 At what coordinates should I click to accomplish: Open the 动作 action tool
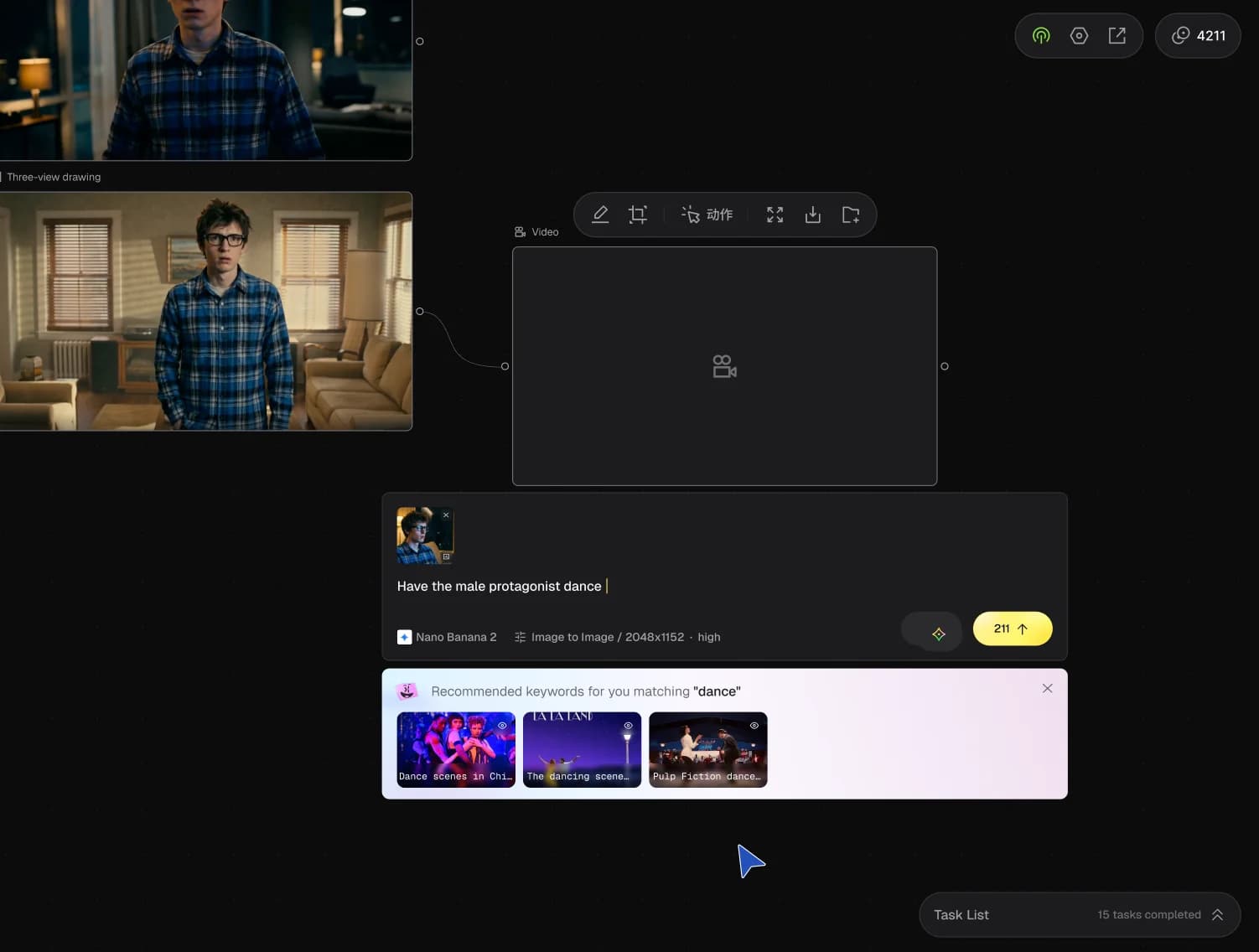[707, 215]
